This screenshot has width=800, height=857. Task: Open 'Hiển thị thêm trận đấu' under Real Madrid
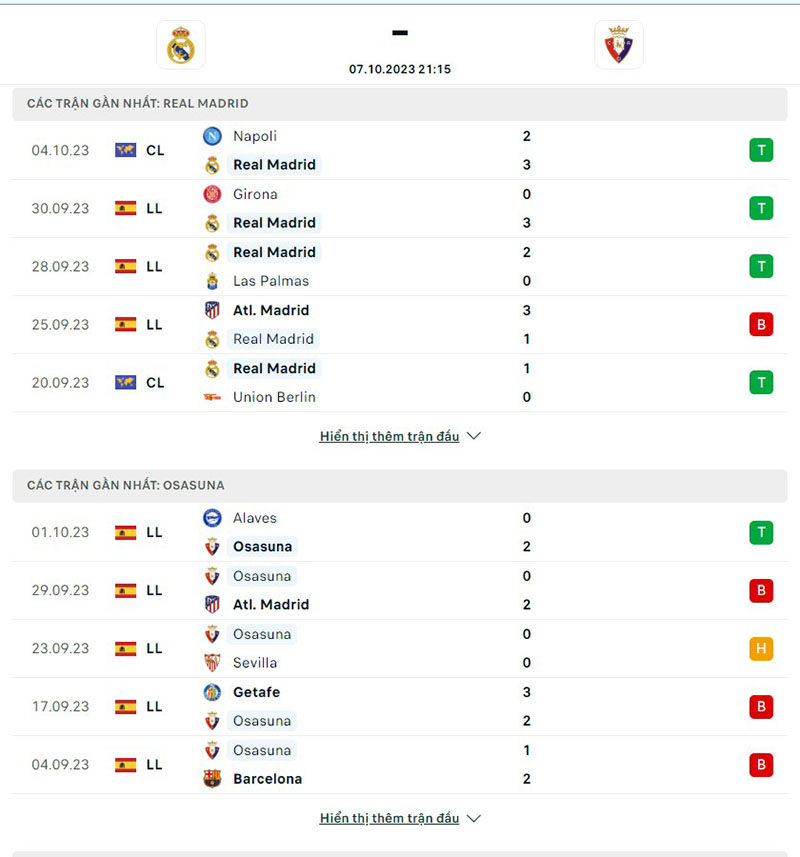(389, 436)
